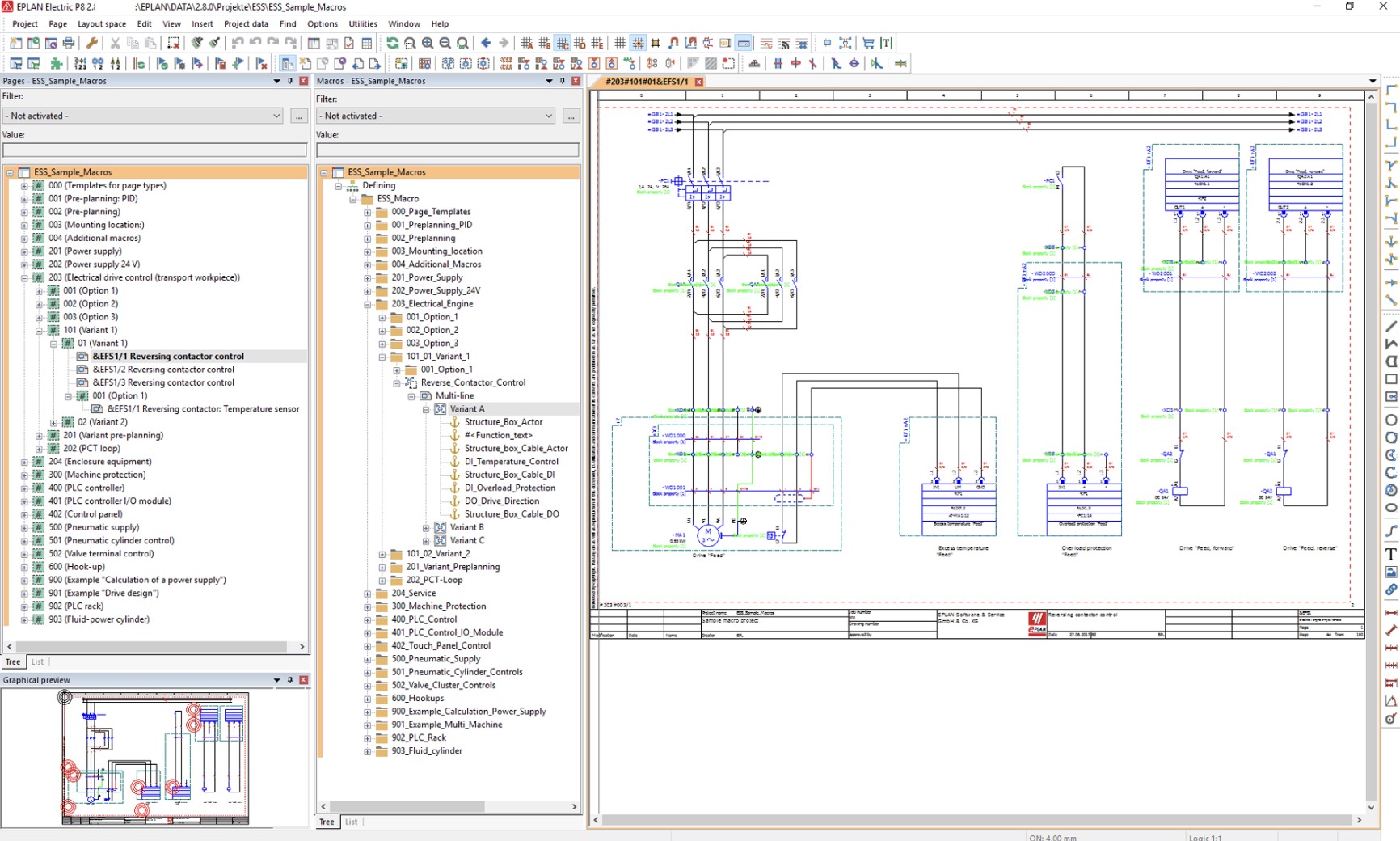The image size is (1400, 841).
Task: Click the blue Previous page arrow
Action: [x=486, y=43]
